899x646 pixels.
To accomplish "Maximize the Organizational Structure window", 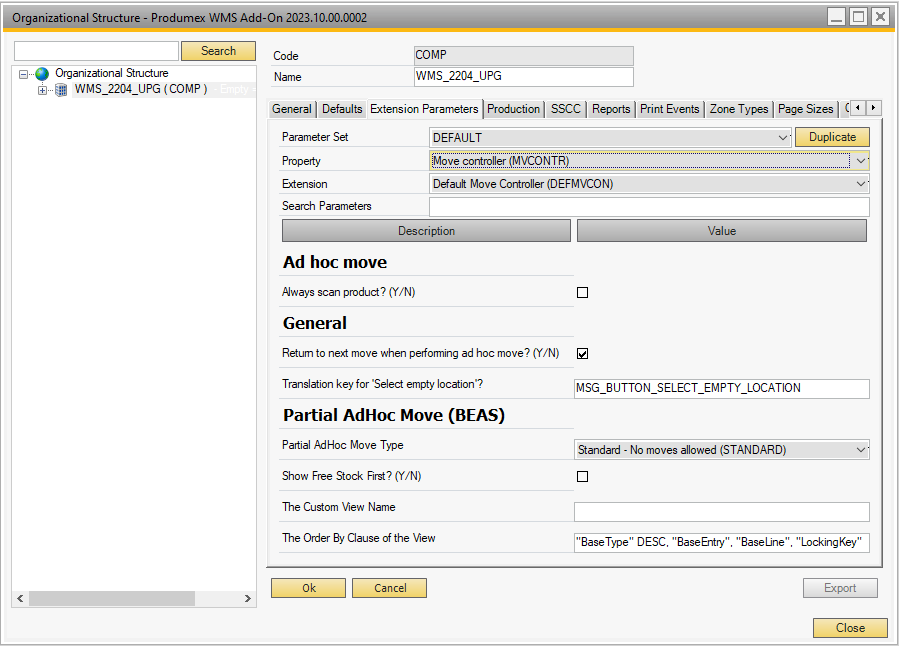I will (858, 16).
